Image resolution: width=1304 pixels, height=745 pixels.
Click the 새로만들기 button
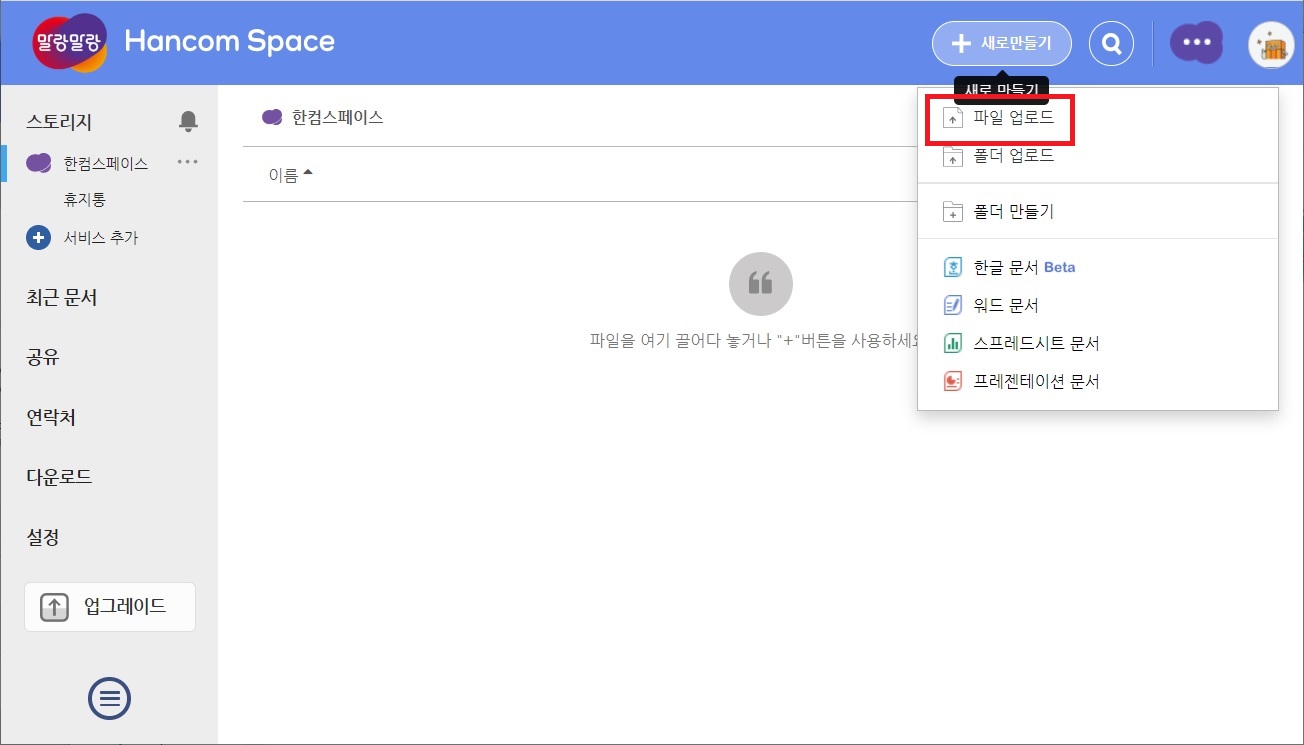pos(1002,43)
